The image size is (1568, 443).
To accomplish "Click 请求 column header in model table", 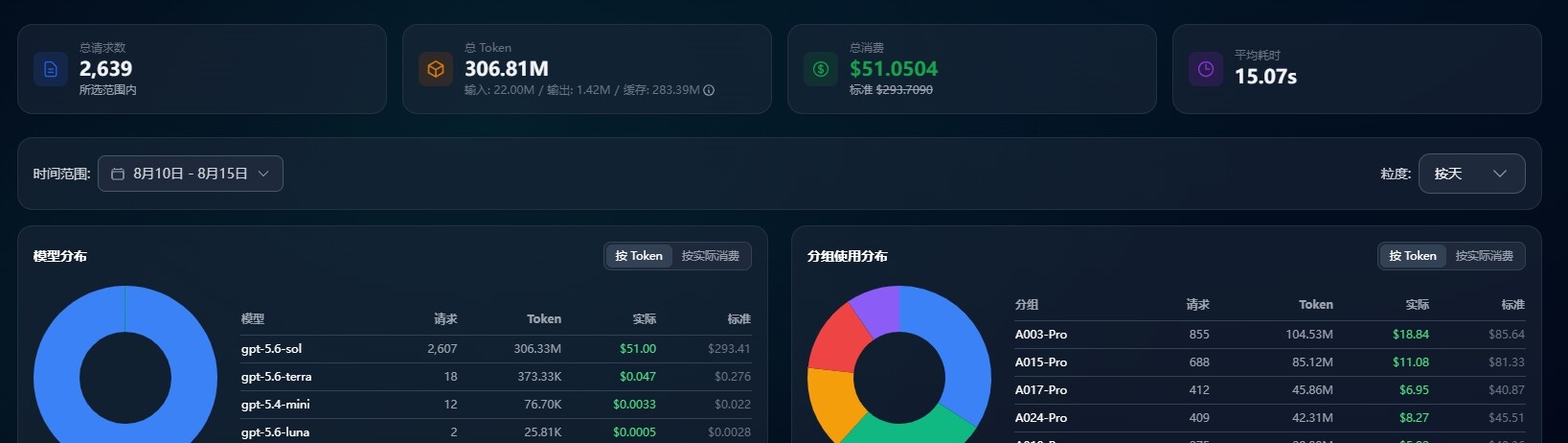I will click(x=445, y=319).
